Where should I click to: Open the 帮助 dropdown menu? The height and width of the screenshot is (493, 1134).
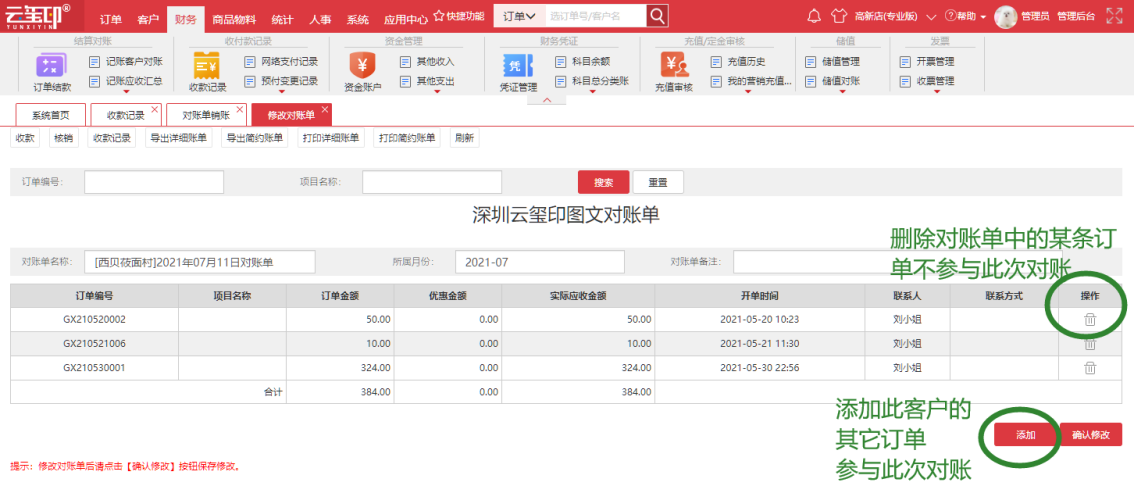click(x=966, y=17)
